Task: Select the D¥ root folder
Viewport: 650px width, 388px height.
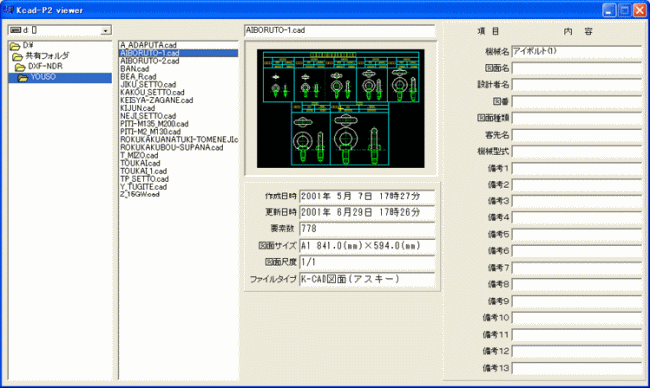Action: 28,45
